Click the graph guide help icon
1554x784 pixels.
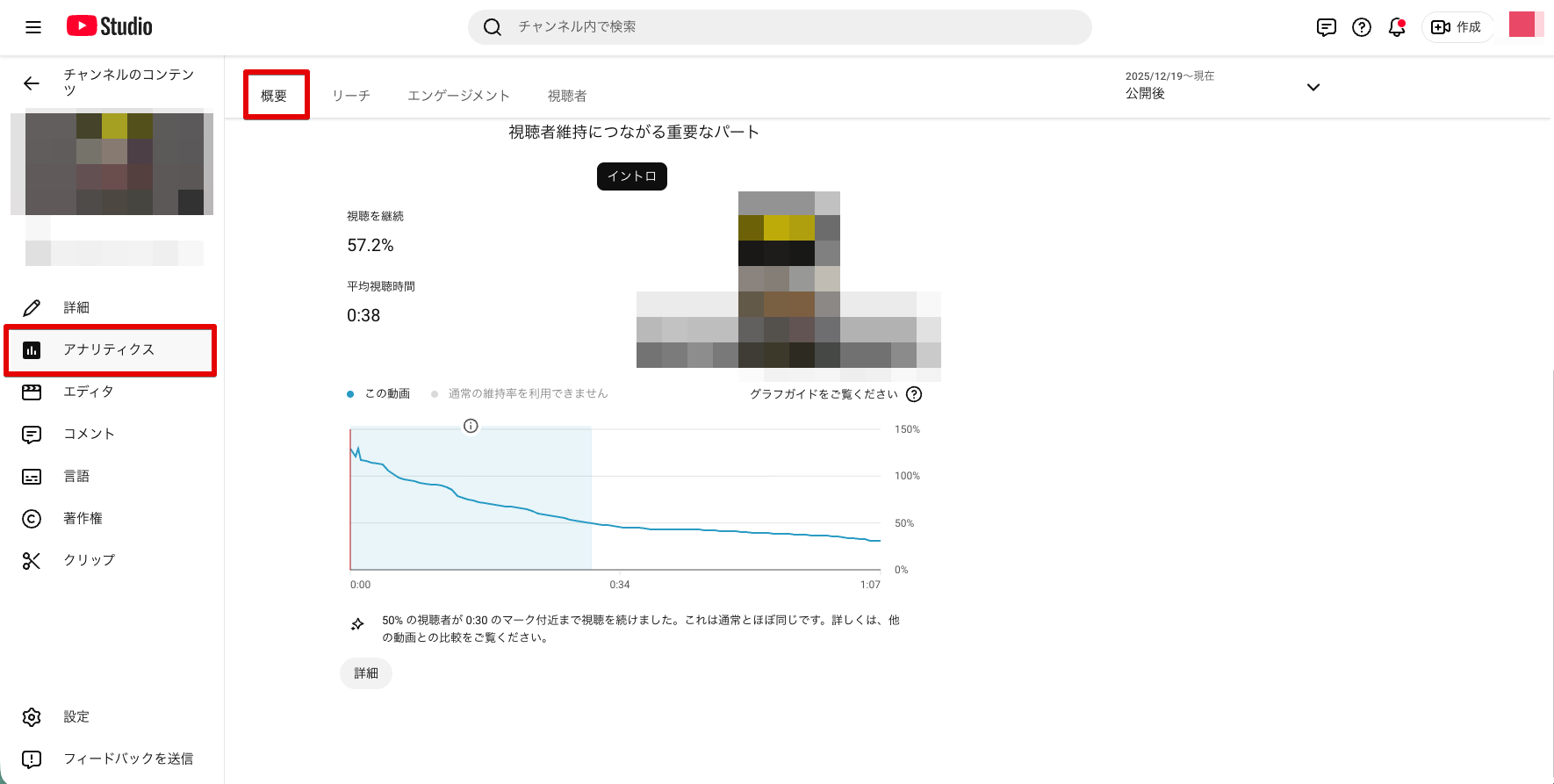(914, 394)
